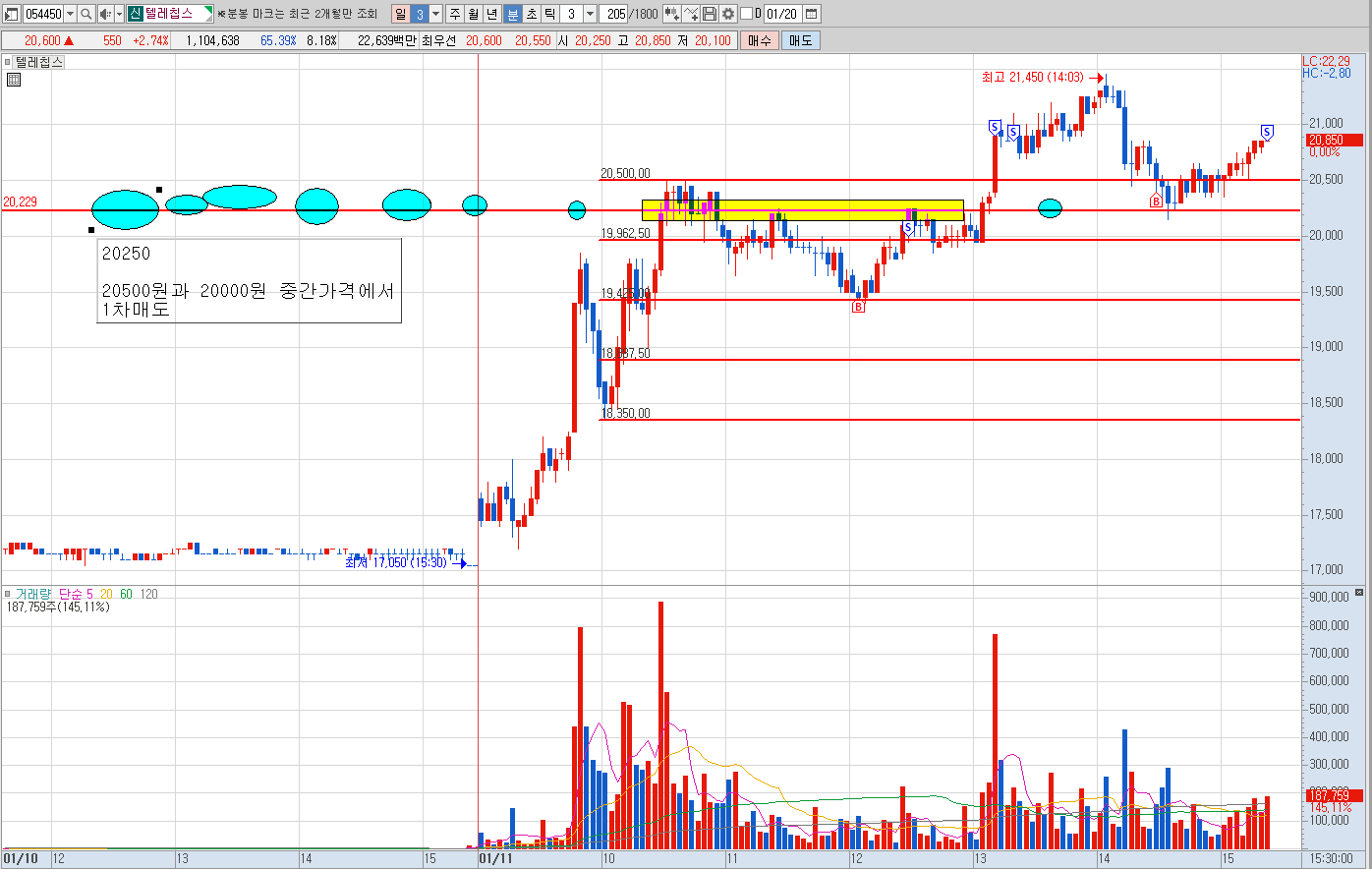Viewport: 1372px width, 869px height.
Task: Click the 최고 21,450 (14:03) high label
Action: pos(1032,77)
